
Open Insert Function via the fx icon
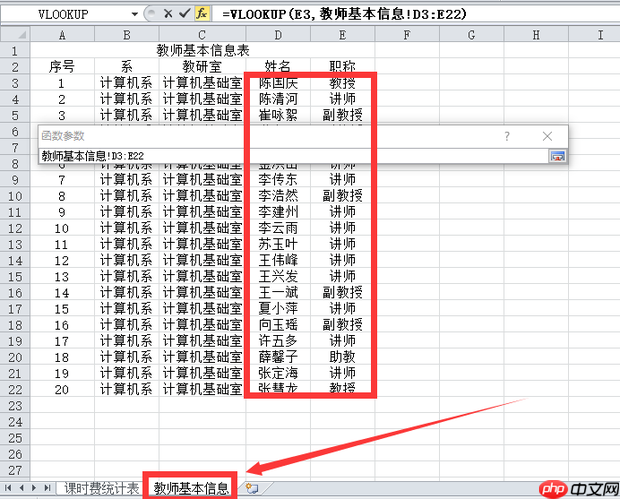tap(202, 14)
